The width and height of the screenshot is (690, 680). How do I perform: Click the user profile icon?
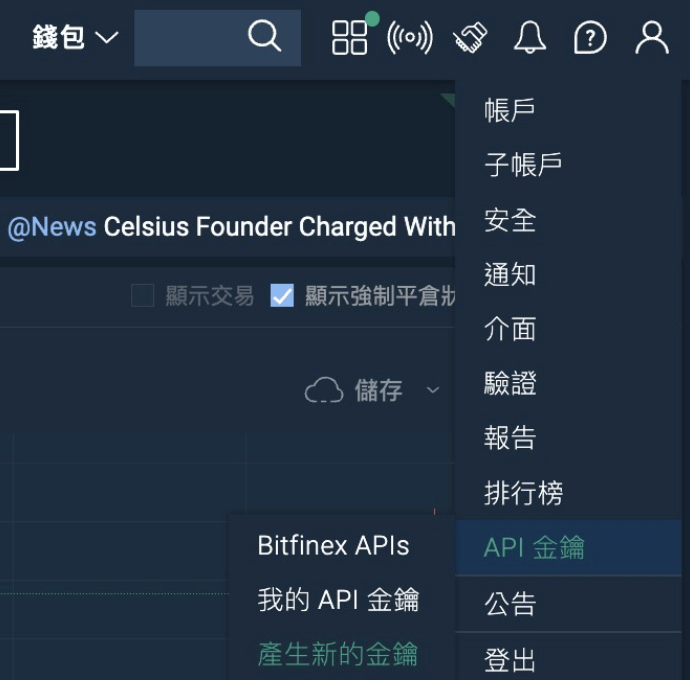(x=651, y=38)
